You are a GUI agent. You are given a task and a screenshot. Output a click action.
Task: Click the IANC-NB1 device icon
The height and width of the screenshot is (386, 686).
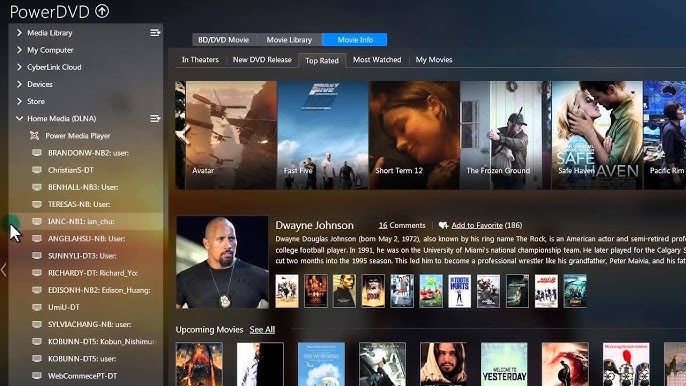coord(37,221)
